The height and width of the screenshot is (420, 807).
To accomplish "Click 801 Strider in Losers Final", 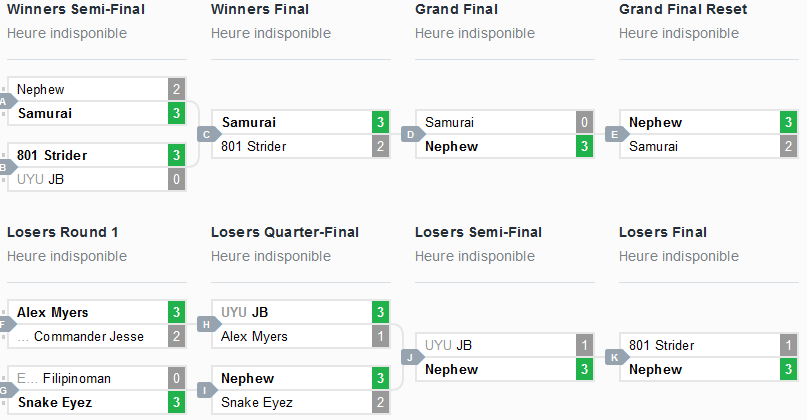I will tap(661, 345).
